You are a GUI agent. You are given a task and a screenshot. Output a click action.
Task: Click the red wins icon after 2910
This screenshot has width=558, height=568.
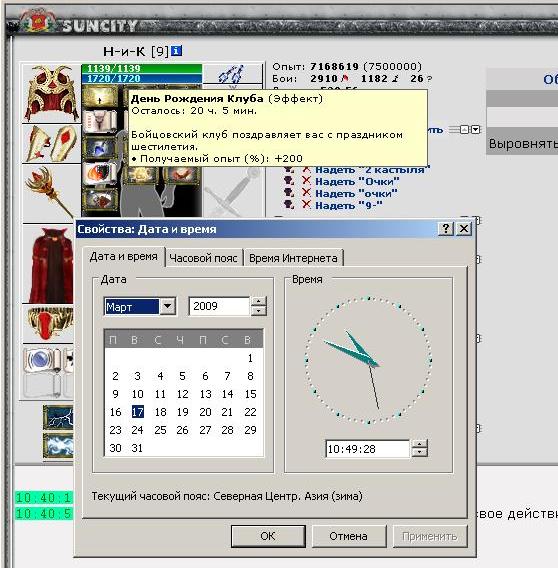(x=345, y=78)
